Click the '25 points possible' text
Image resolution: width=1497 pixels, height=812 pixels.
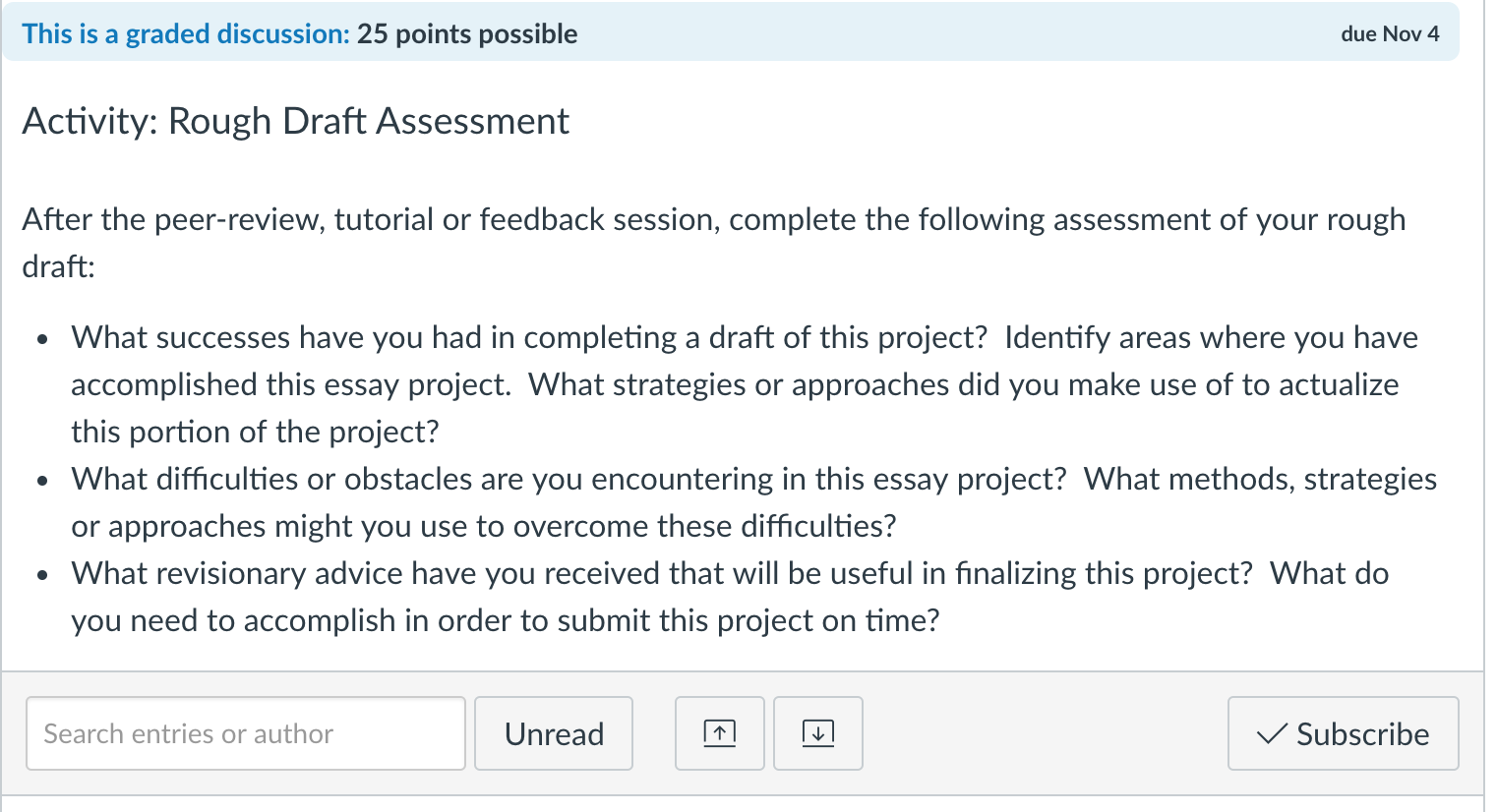pos(467,33)
